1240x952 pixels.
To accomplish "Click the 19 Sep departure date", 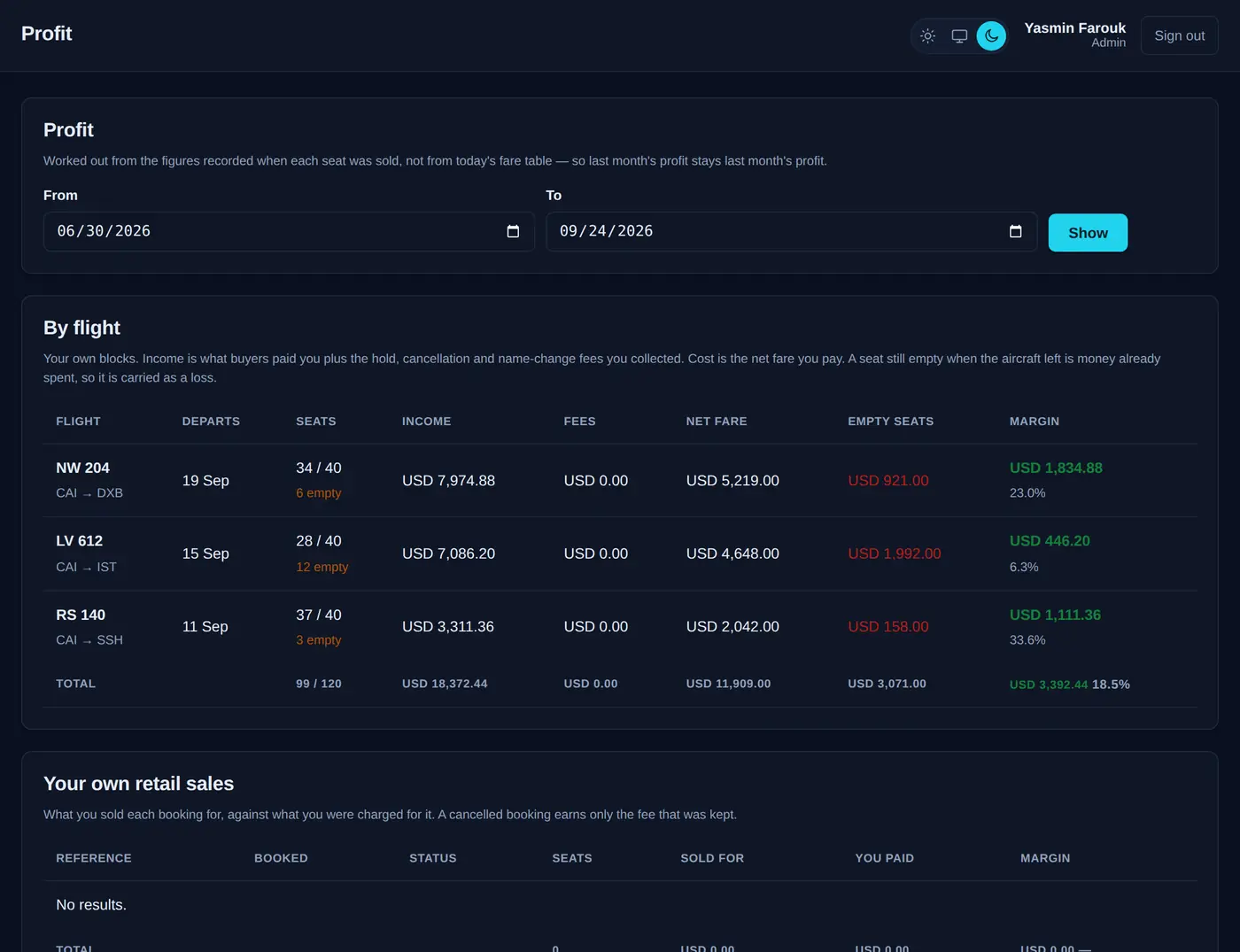I will [205, 481].
